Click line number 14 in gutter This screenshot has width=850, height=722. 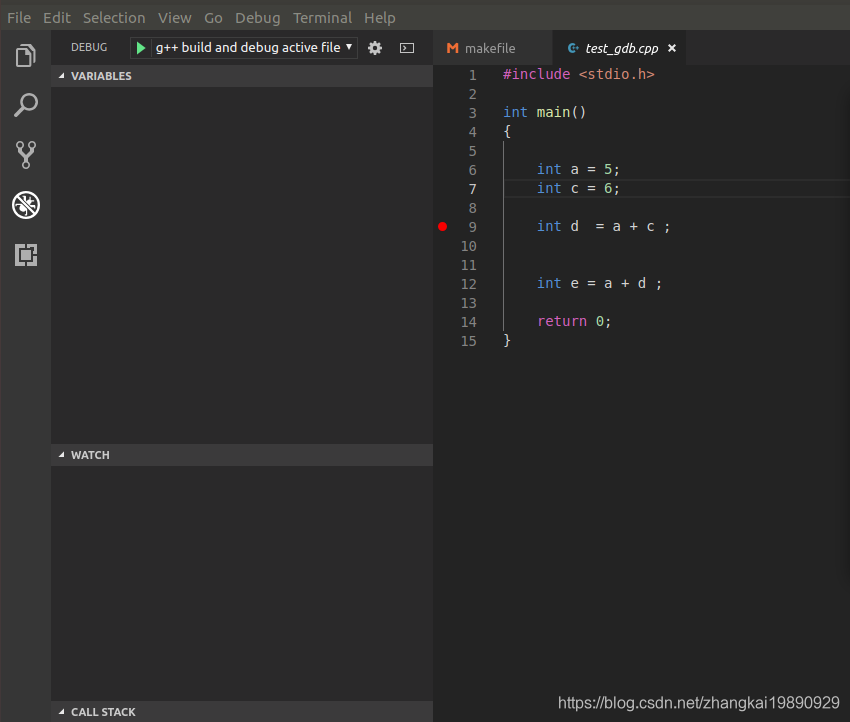coord(468,322)
